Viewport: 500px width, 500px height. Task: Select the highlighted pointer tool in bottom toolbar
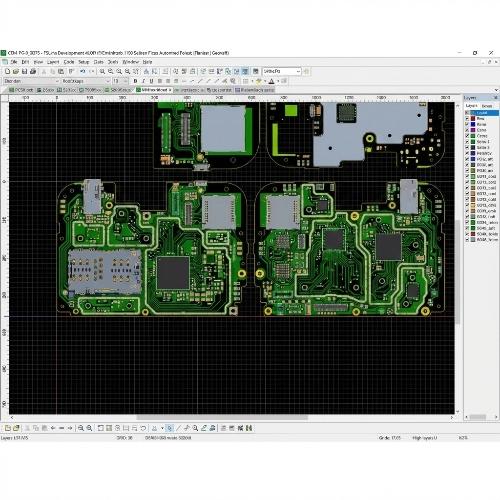(170, 428)
